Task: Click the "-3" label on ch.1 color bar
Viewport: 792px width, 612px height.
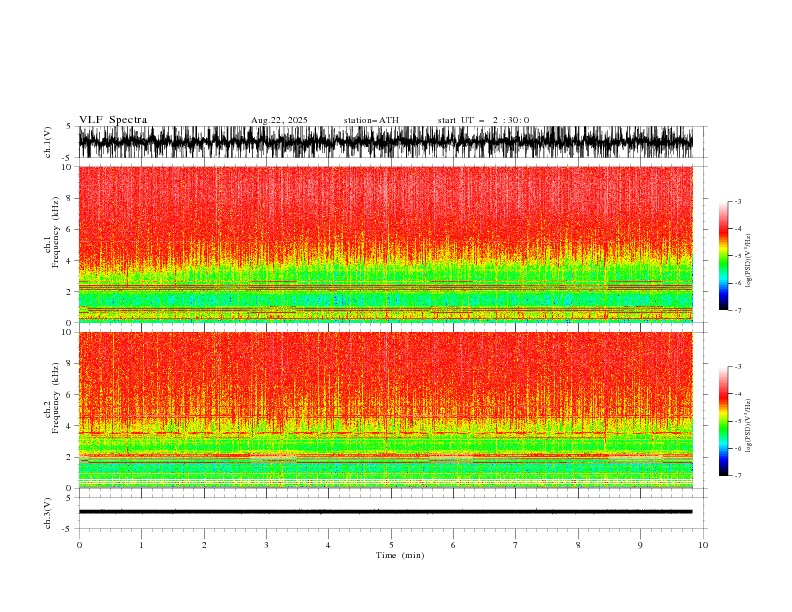Action: coord(737,201)
